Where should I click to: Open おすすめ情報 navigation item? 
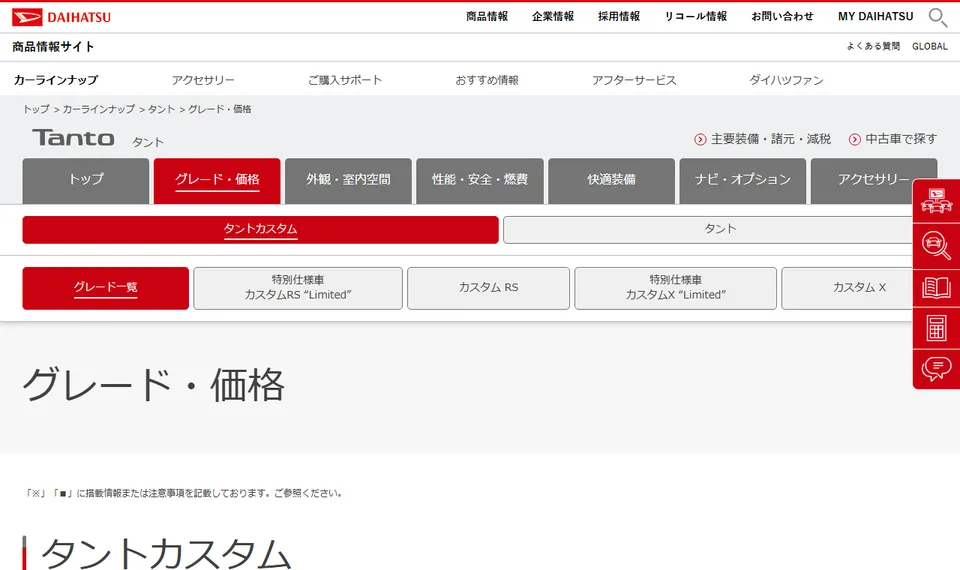(487, 80)
